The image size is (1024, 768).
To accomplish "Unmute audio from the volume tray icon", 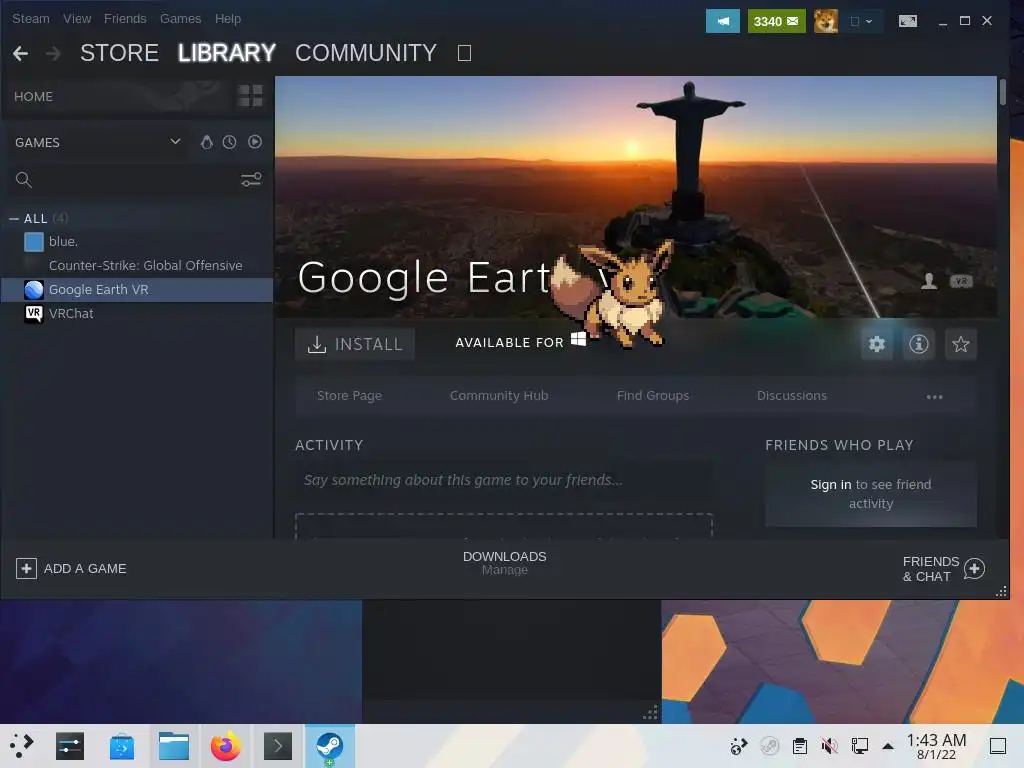I will [x=829, y=746].
